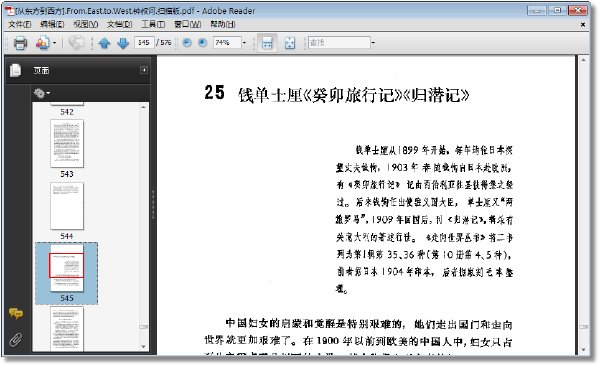Click the thumbnail panel scrollbar thumb

[x=143, y=327]
